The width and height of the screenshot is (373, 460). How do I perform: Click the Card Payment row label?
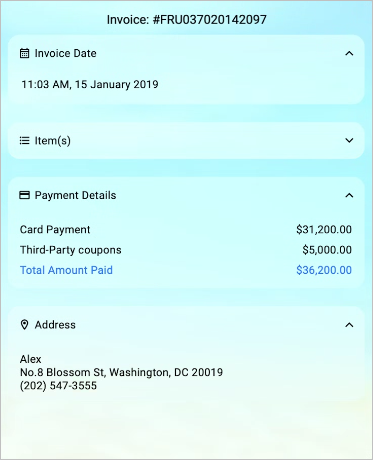click(x=55, y=230)
